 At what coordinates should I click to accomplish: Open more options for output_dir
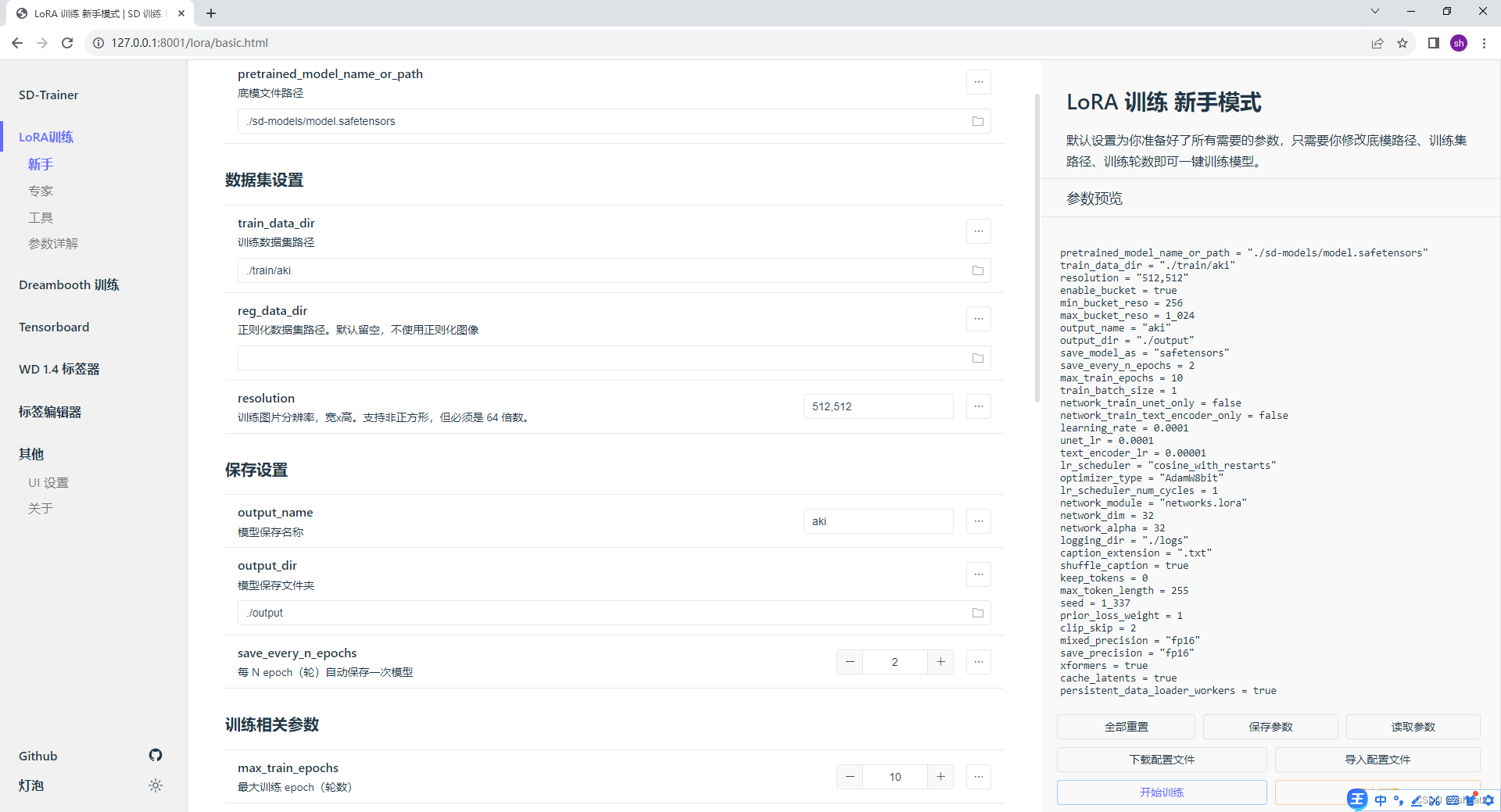tap(979, 574)
